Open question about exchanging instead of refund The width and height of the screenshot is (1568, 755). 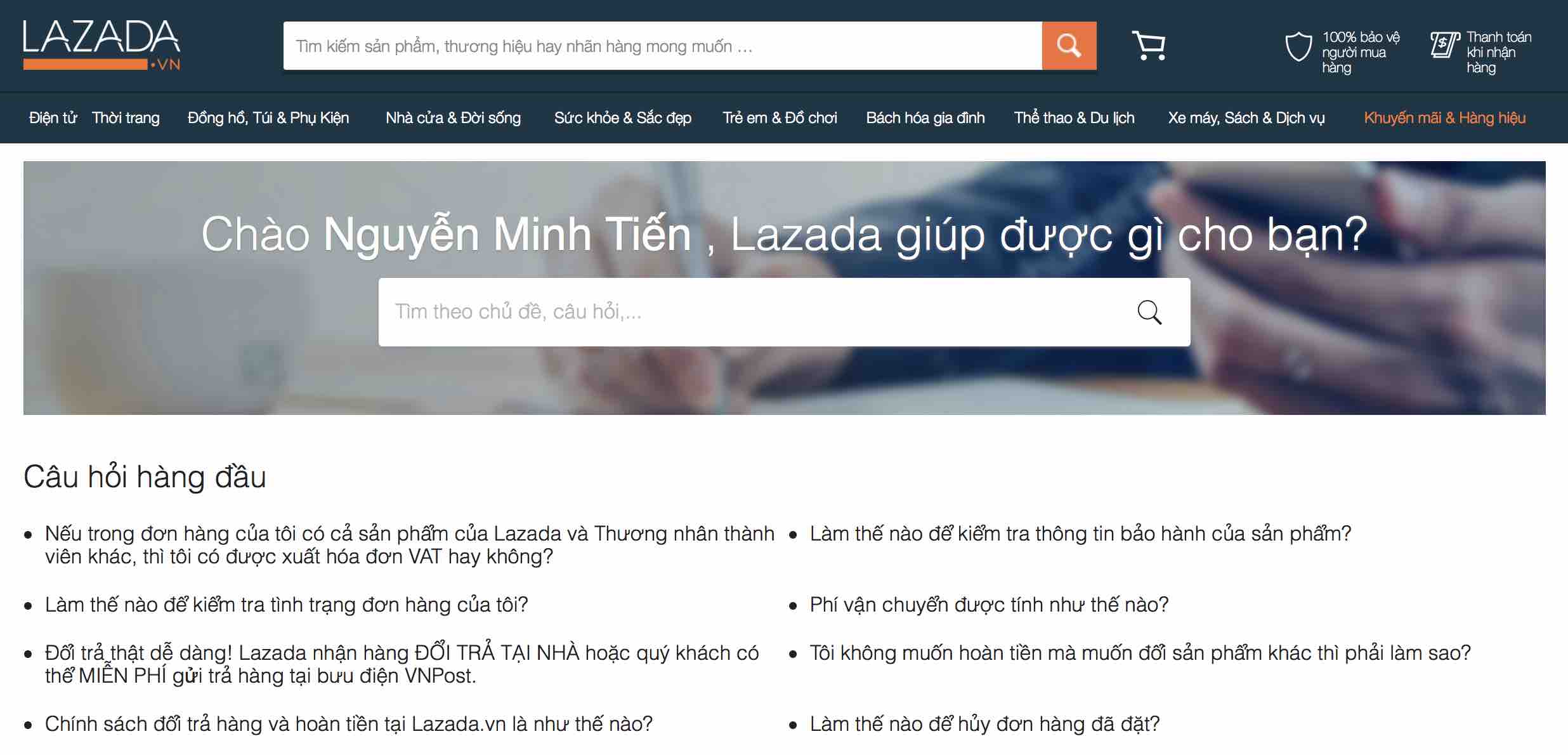(1140, 653)
